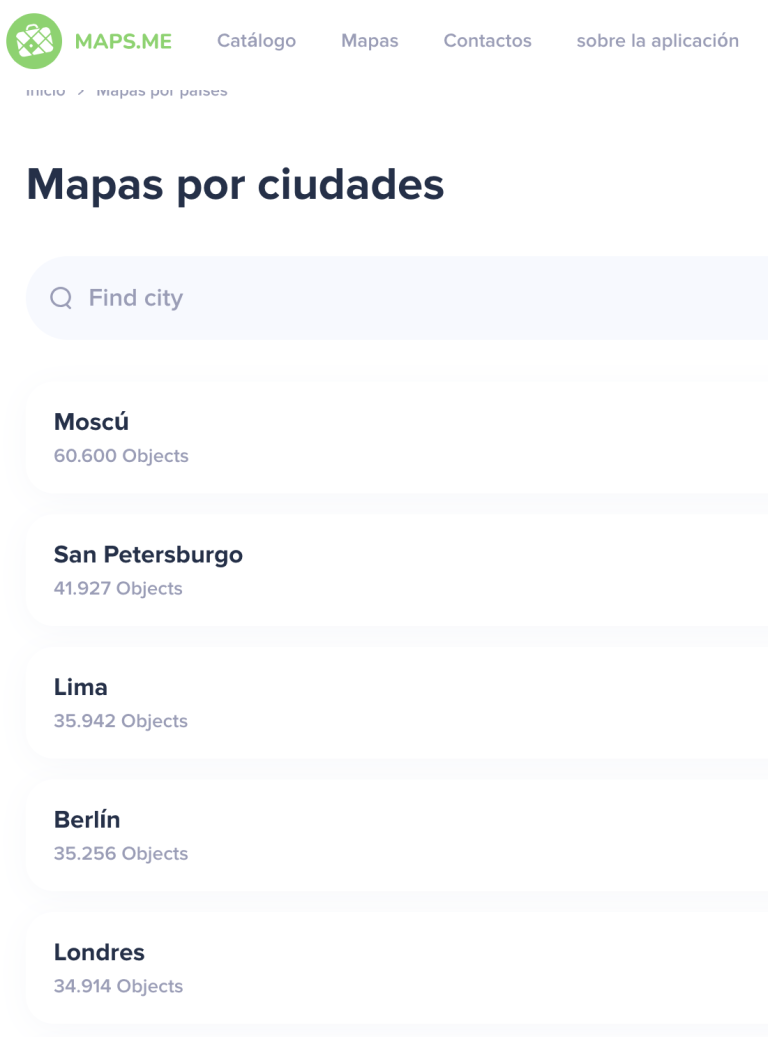Choose Berlín from the city list

[x=87, y=820]
